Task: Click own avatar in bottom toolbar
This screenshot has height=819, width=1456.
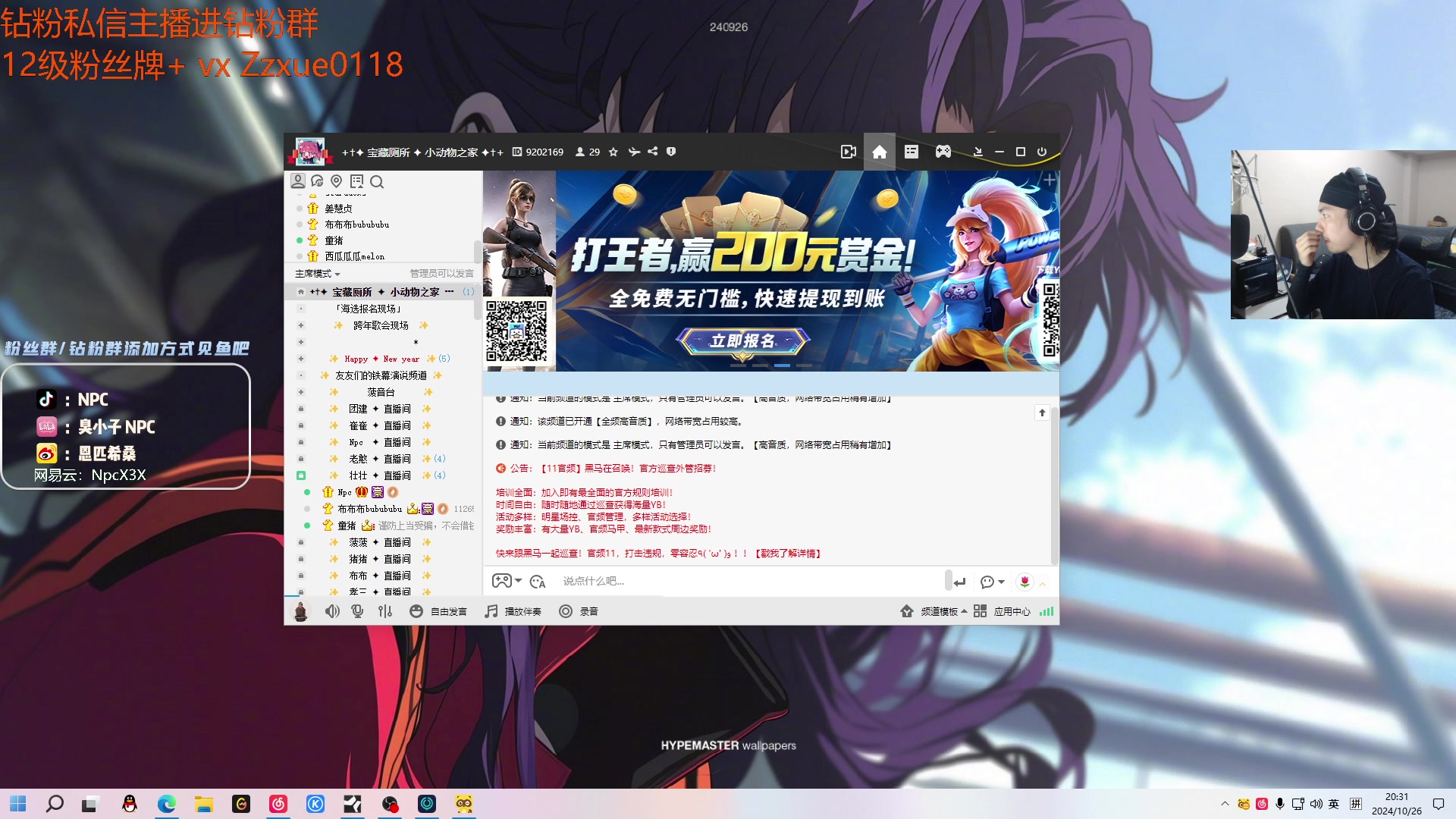Action: coord(300,611)
